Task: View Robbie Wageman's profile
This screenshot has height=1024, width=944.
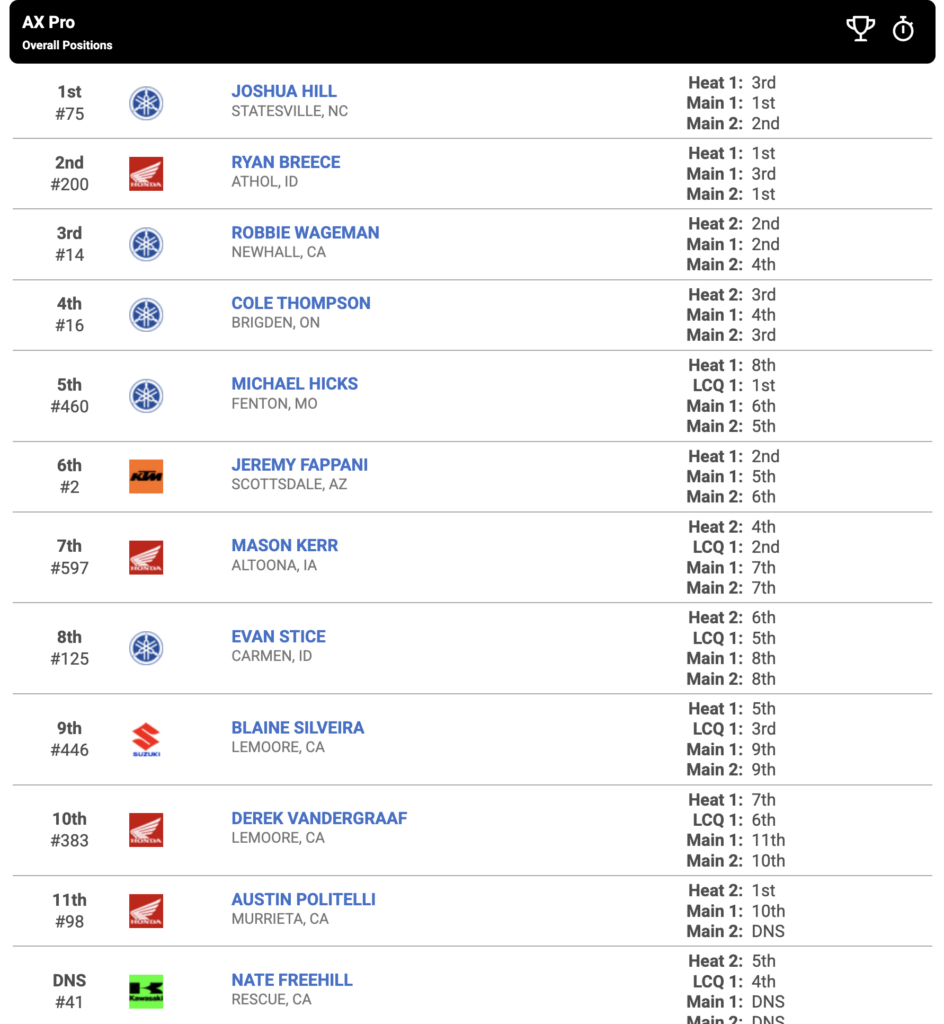Action: pos(306,232)
